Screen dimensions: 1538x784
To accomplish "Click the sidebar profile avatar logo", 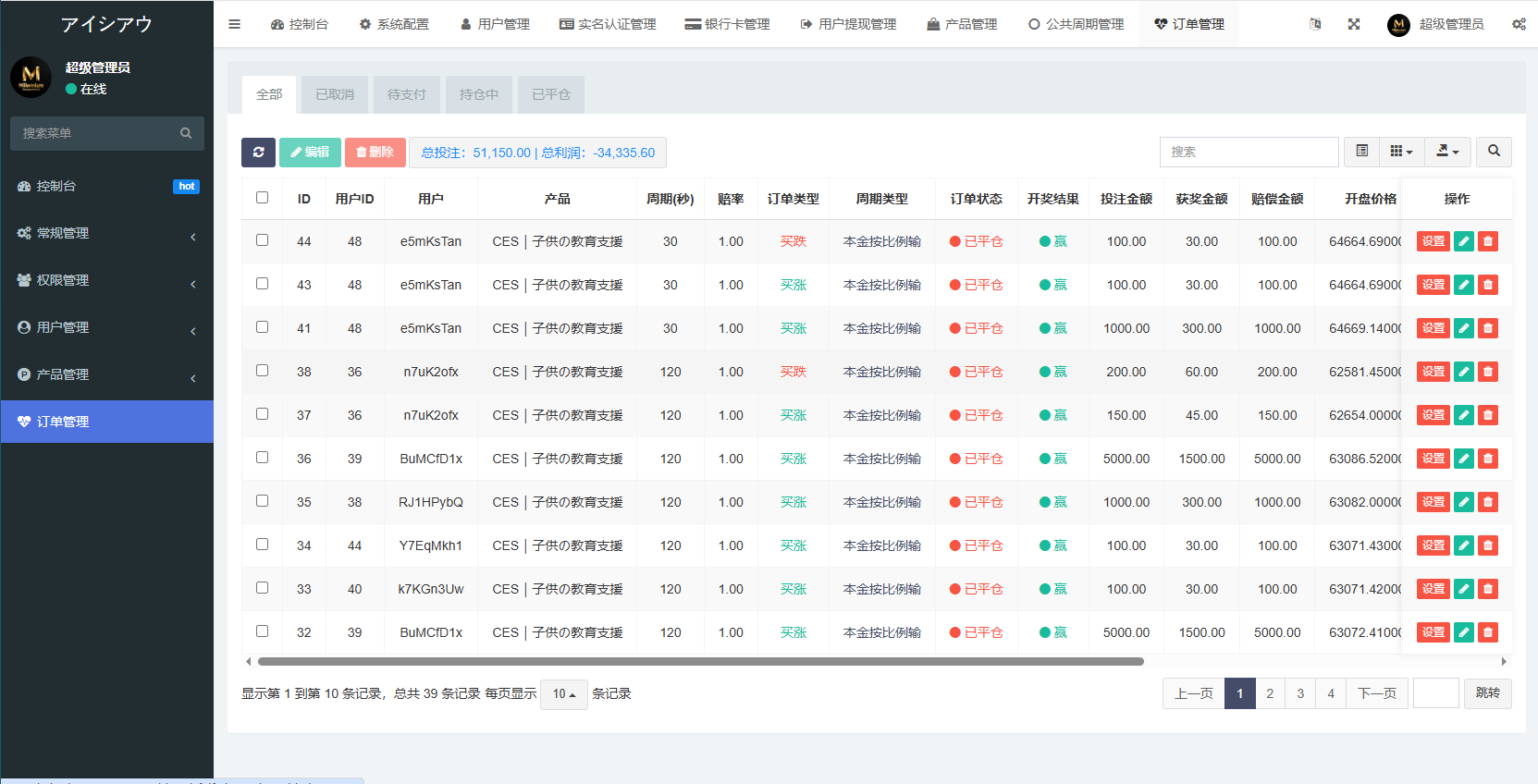I will 31,77.
